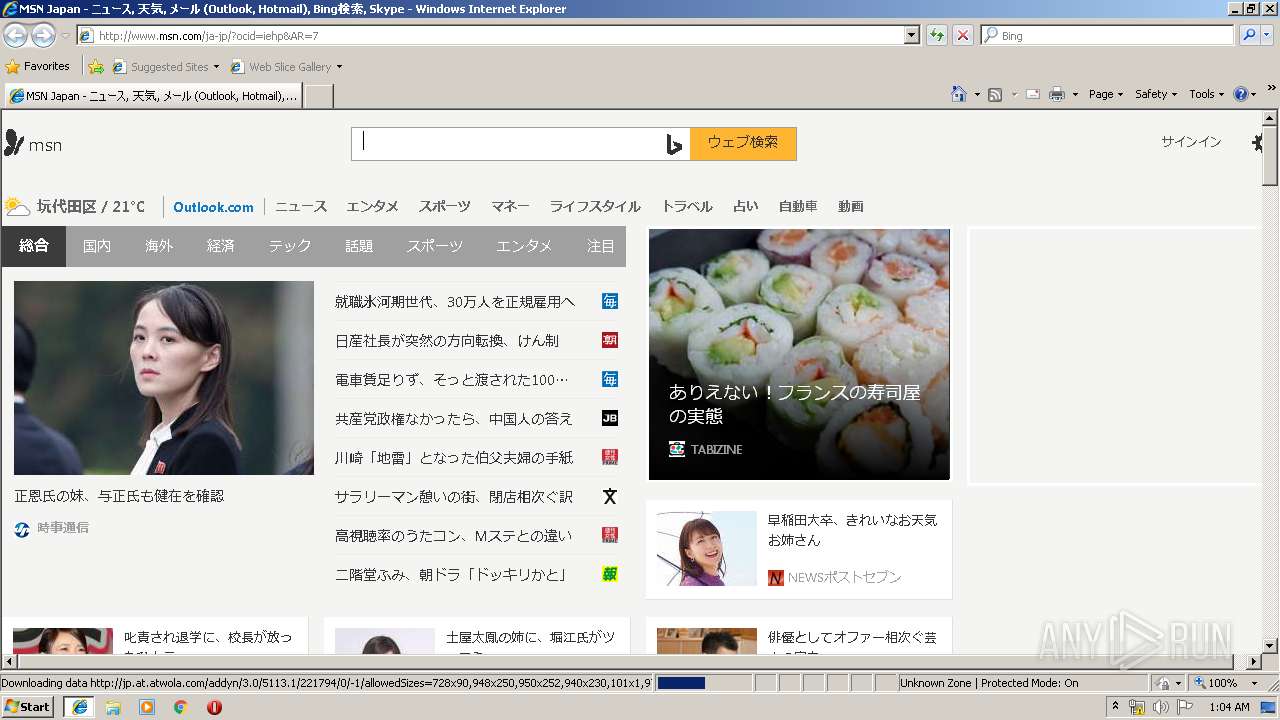Click the Bing search box in toolbar
This screenshot has height=720, width=1280.
pos(1108,35)
